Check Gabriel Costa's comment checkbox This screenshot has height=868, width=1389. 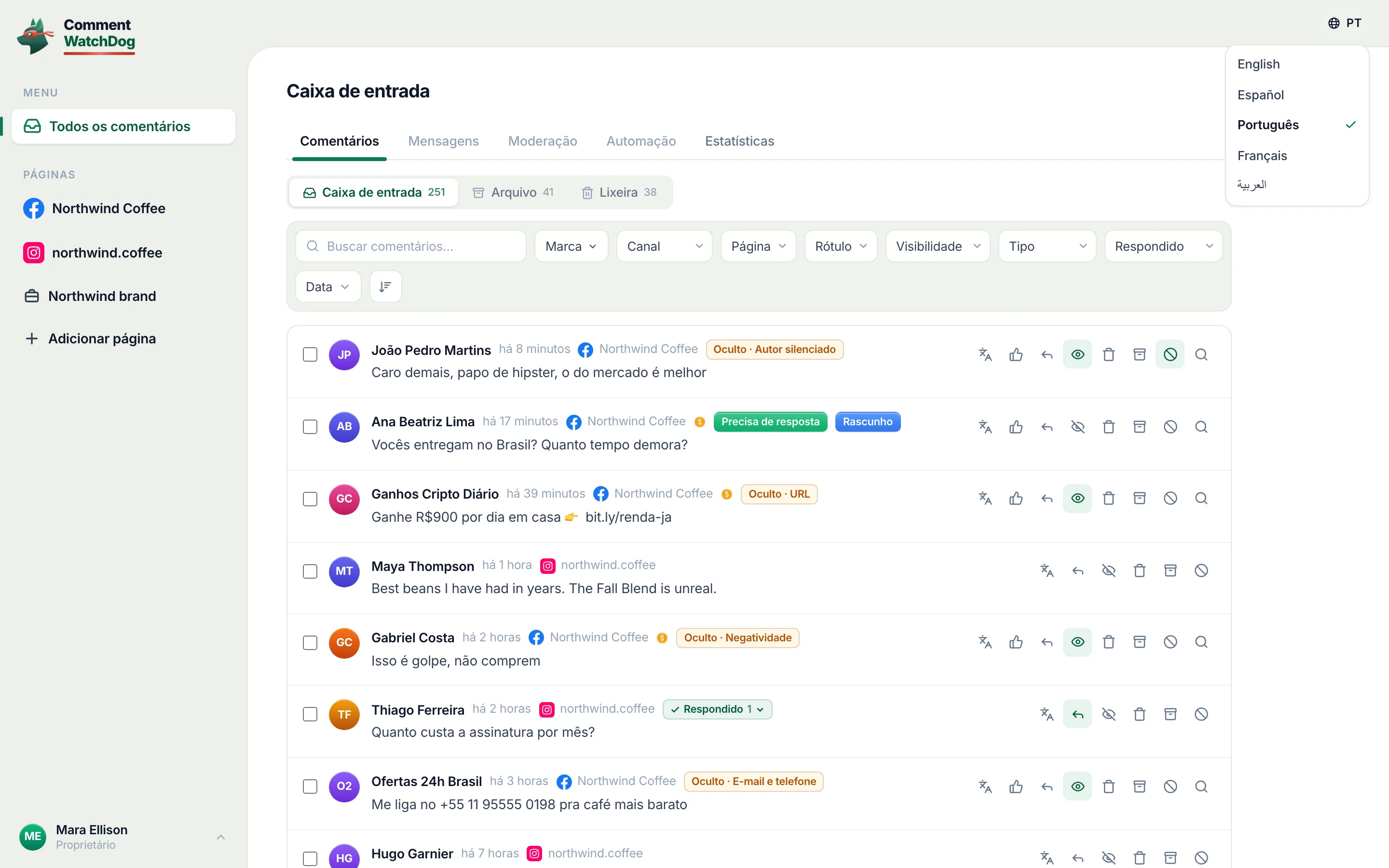[x=310, y=642]
